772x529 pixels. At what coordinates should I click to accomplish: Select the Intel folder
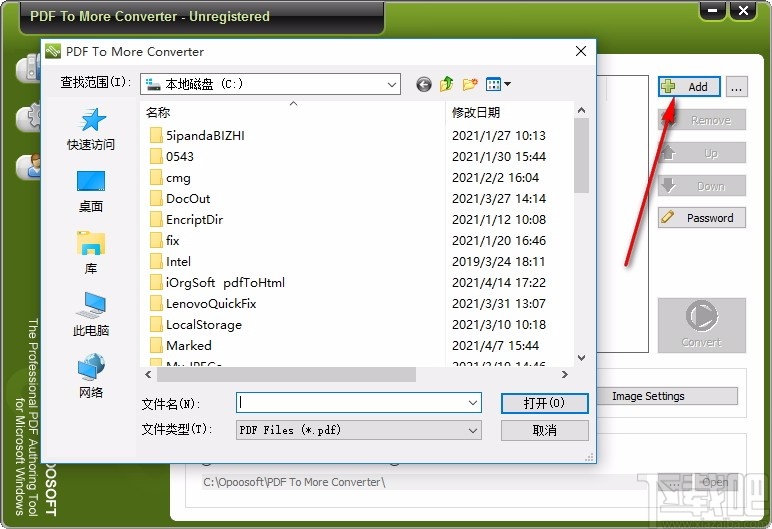click(x=170, y=262)
